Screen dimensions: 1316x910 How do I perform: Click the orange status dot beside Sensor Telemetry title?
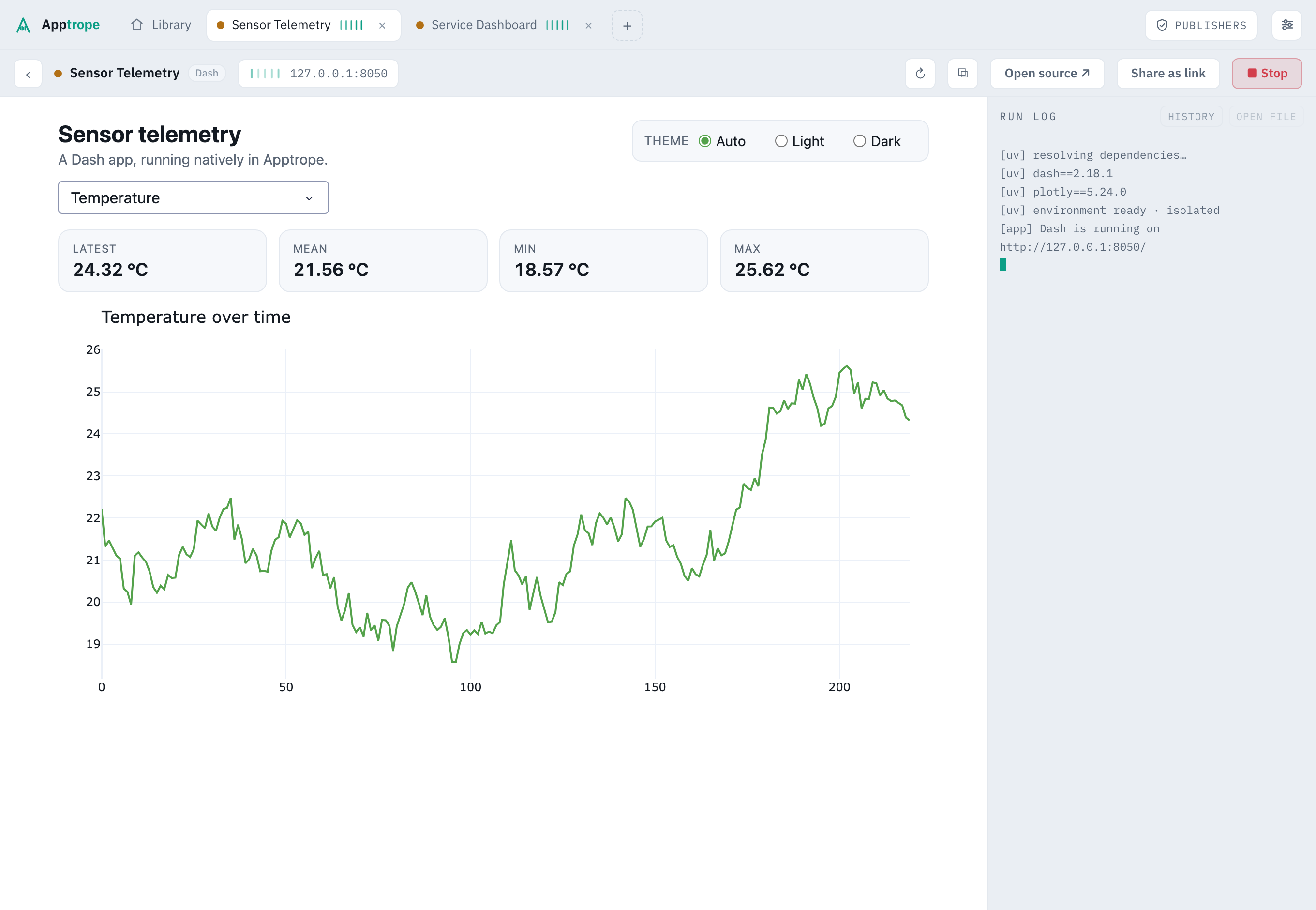tap(58, 74)
